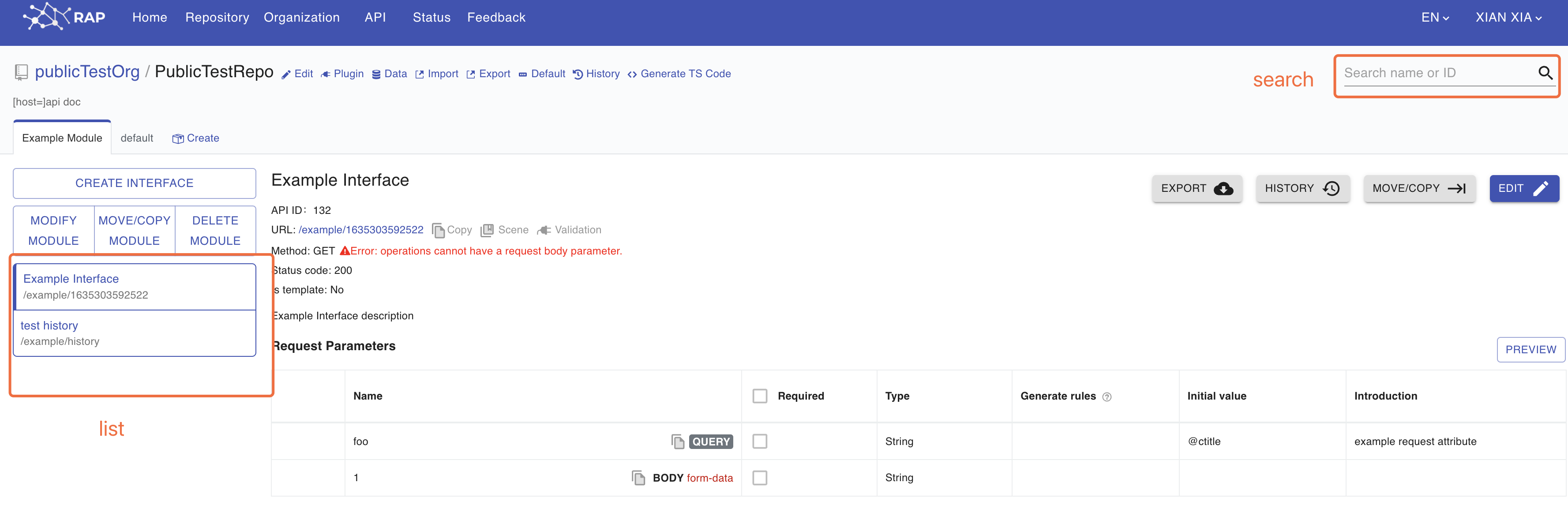Click the CREATE INTERFACE button

coord(135,183)
